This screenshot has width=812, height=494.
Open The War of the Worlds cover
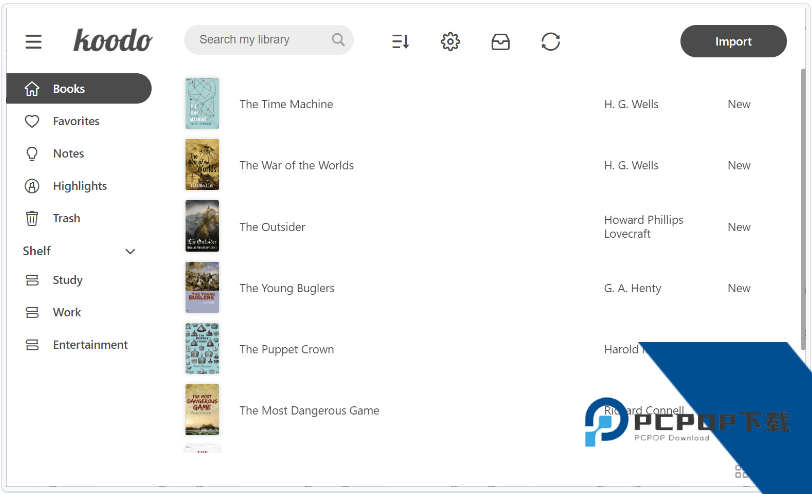point(202,165)
